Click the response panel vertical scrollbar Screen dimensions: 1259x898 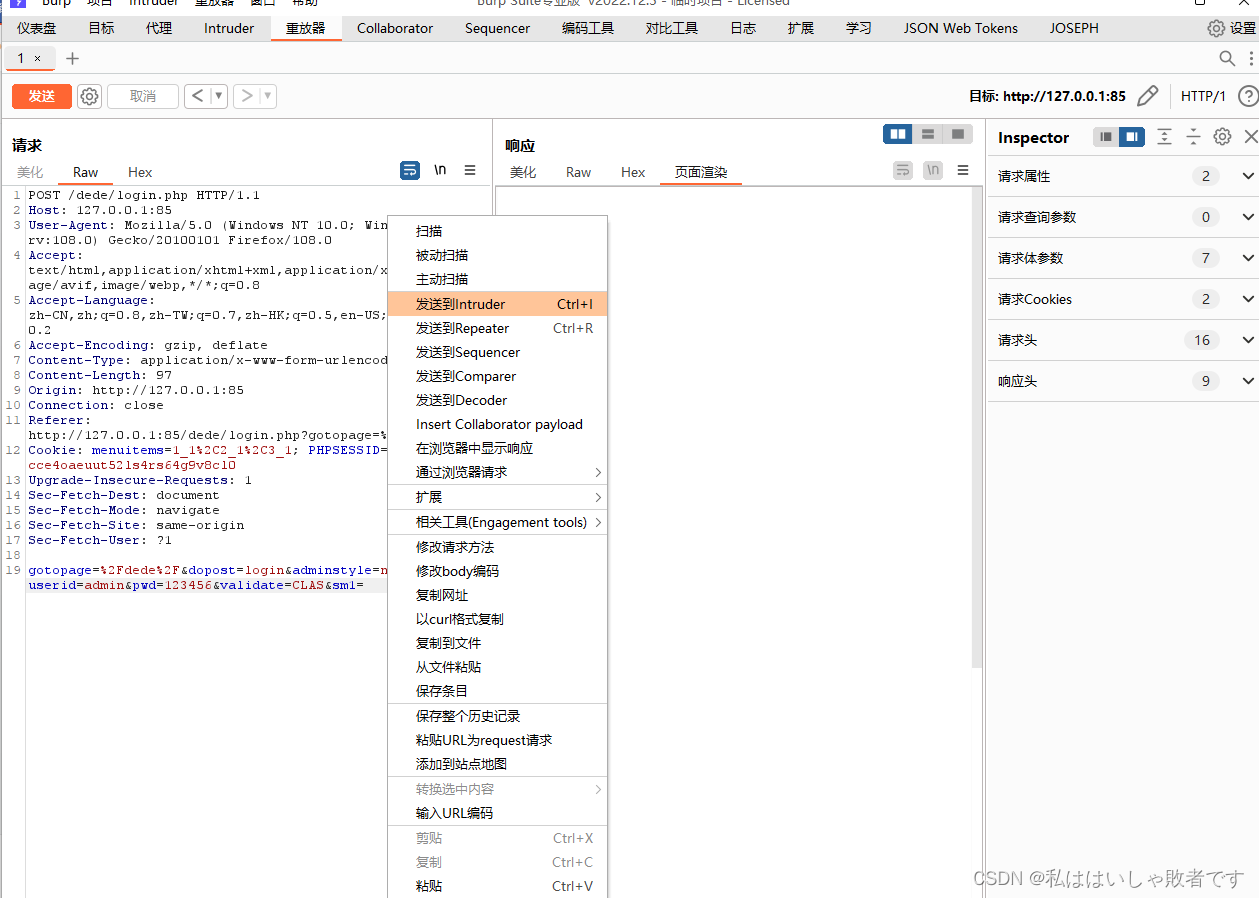977,427
